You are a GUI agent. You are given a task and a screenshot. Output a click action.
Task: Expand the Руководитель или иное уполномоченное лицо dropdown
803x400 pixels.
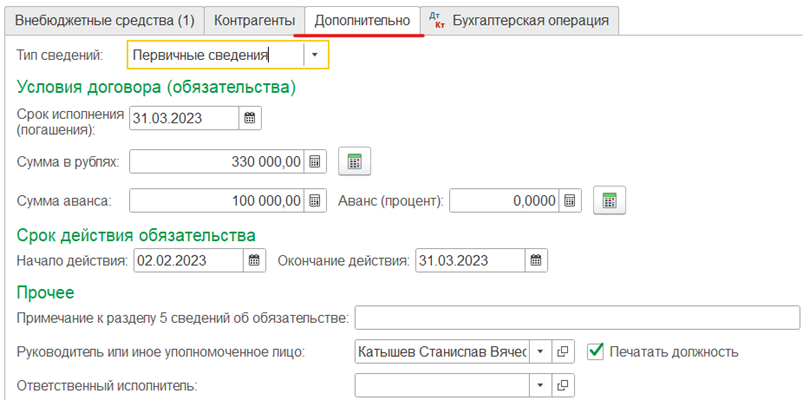(x=540, y=352)
